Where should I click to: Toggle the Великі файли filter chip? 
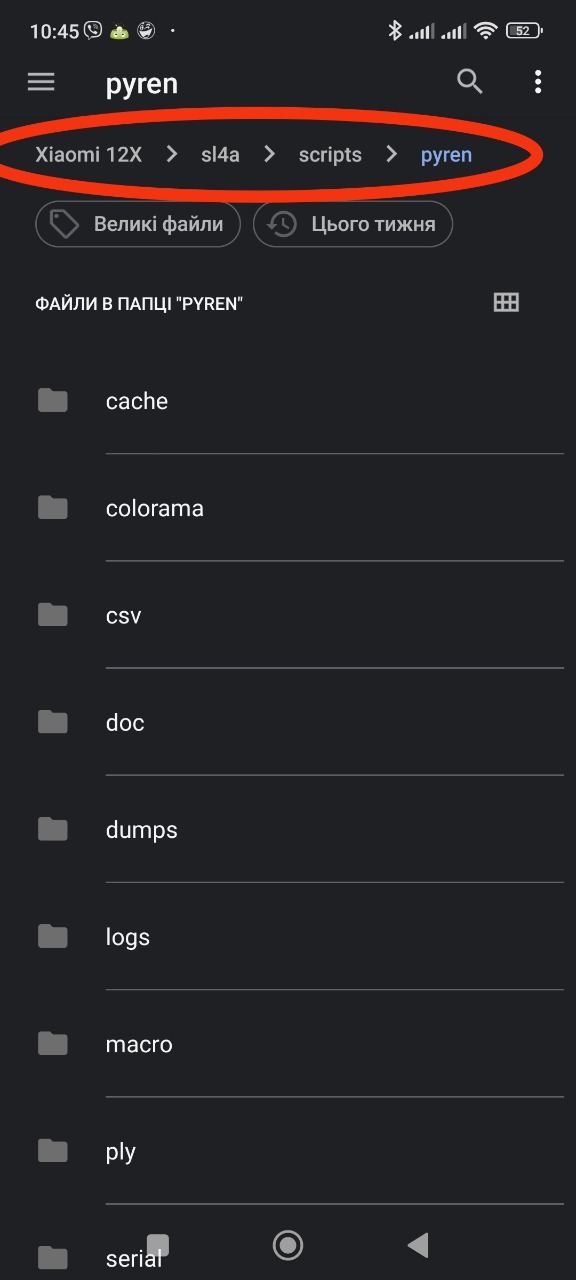tap(138, 224)
